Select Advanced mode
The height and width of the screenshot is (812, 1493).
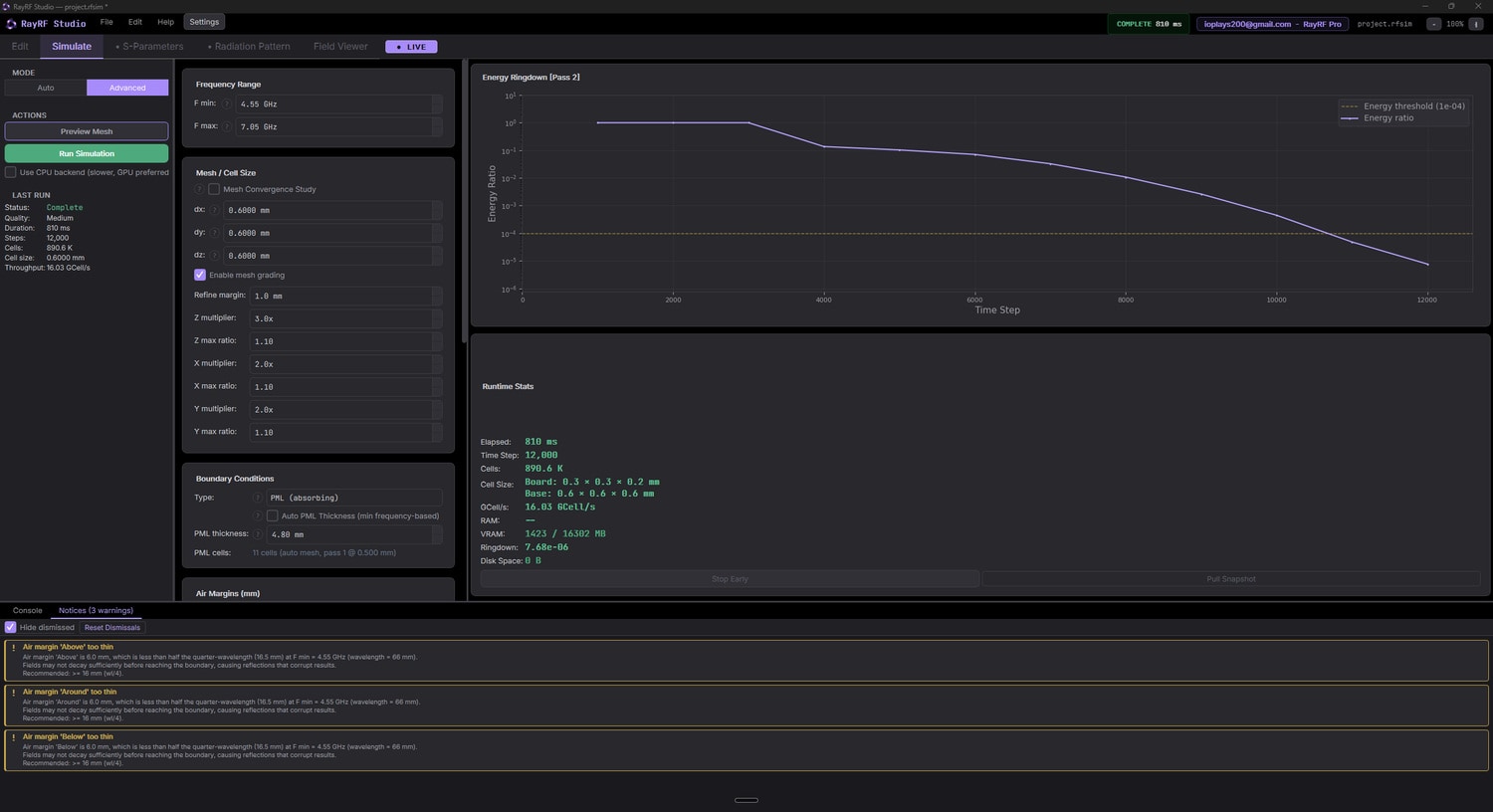[127, 88]
